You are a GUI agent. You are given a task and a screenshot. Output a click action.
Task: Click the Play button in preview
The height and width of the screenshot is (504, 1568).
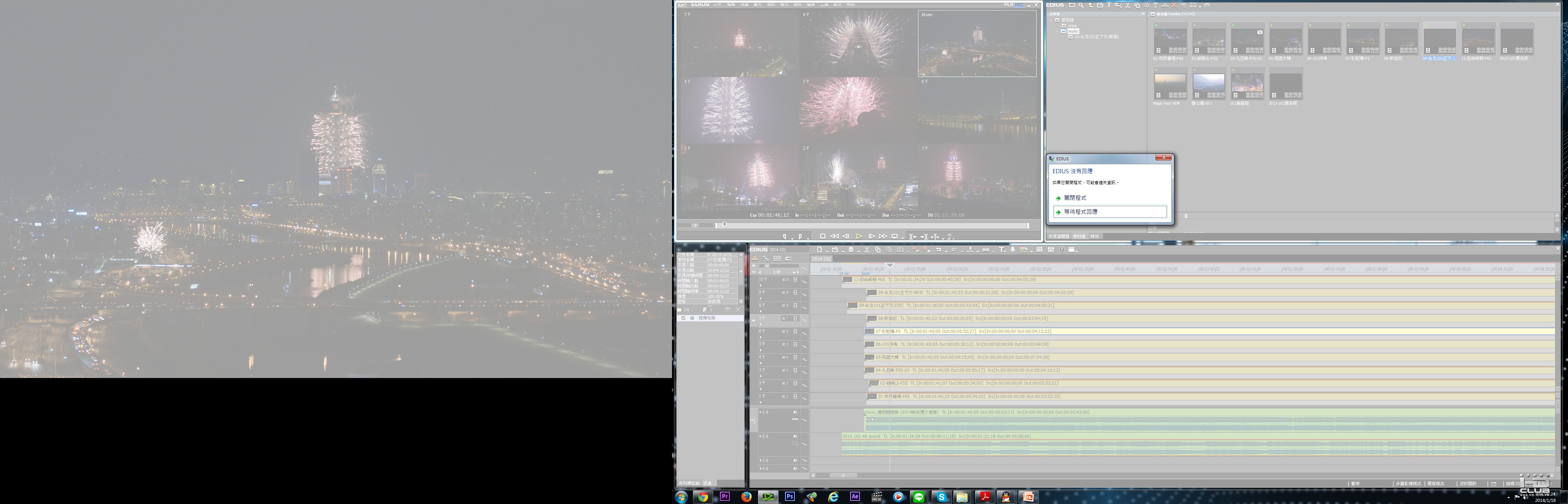pos(859,236)
